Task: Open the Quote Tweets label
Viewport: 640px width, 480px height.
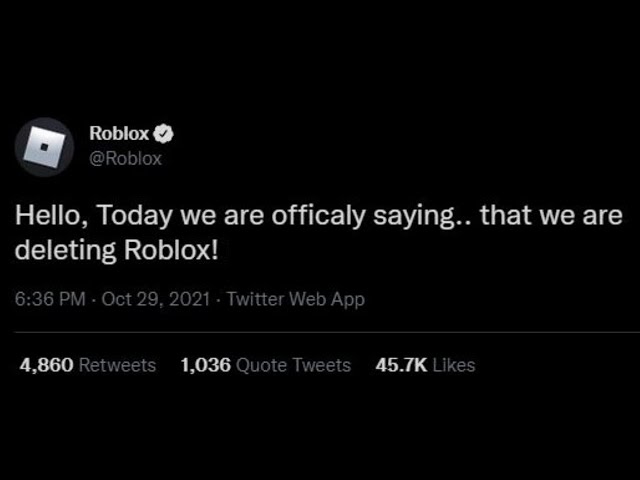Action: click(x=293, y=365)
